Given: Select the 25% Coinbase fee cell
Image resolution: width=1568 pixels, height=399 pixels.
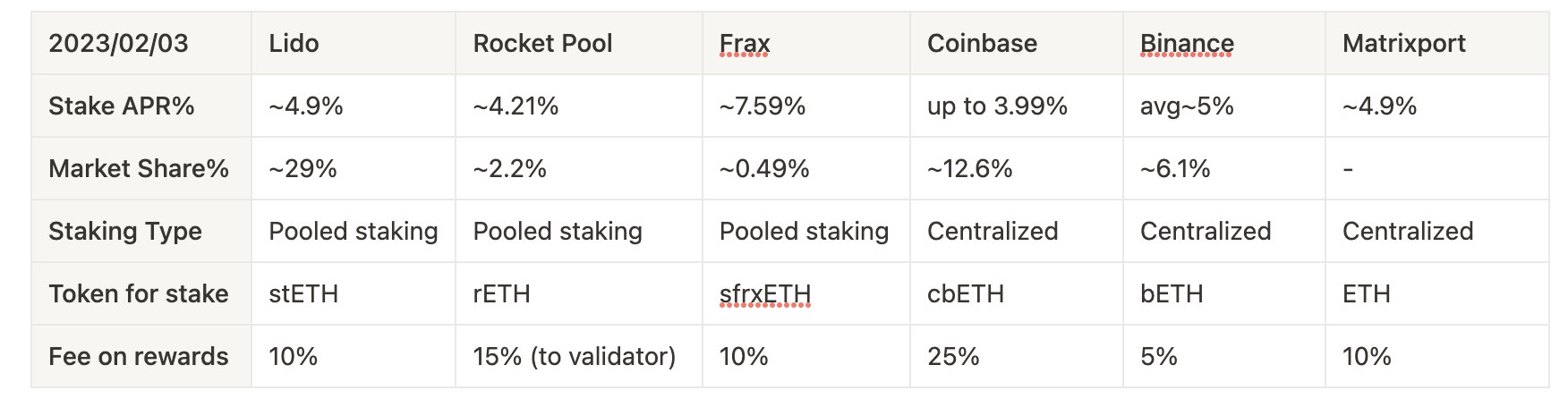Looking at the screenshot, I should pyautogui.click(x=1017, y=356).
